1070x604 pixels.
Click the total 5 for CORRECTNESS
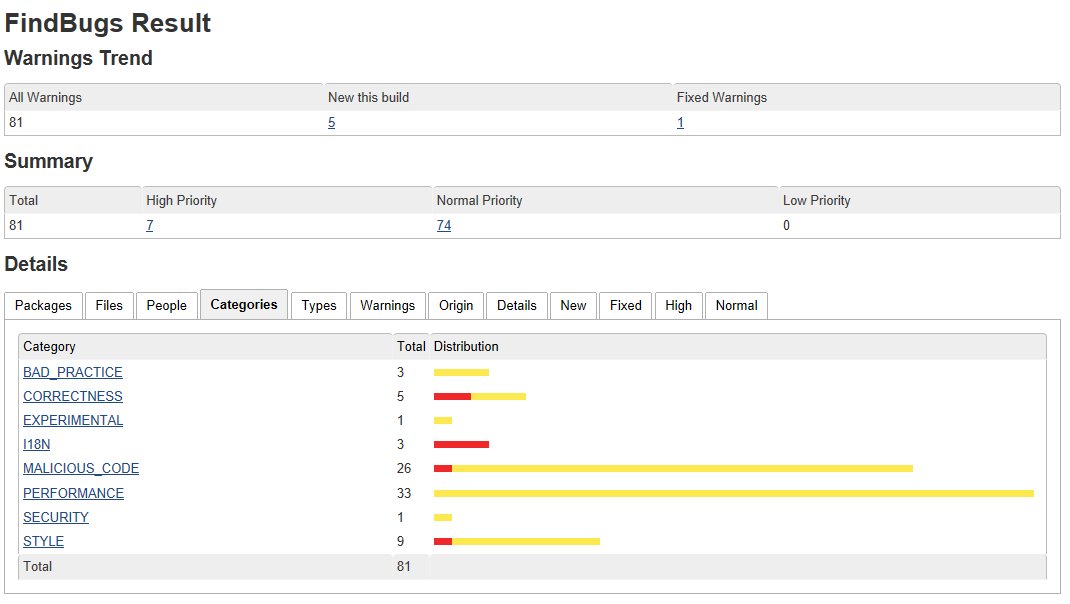pos(401,397)
